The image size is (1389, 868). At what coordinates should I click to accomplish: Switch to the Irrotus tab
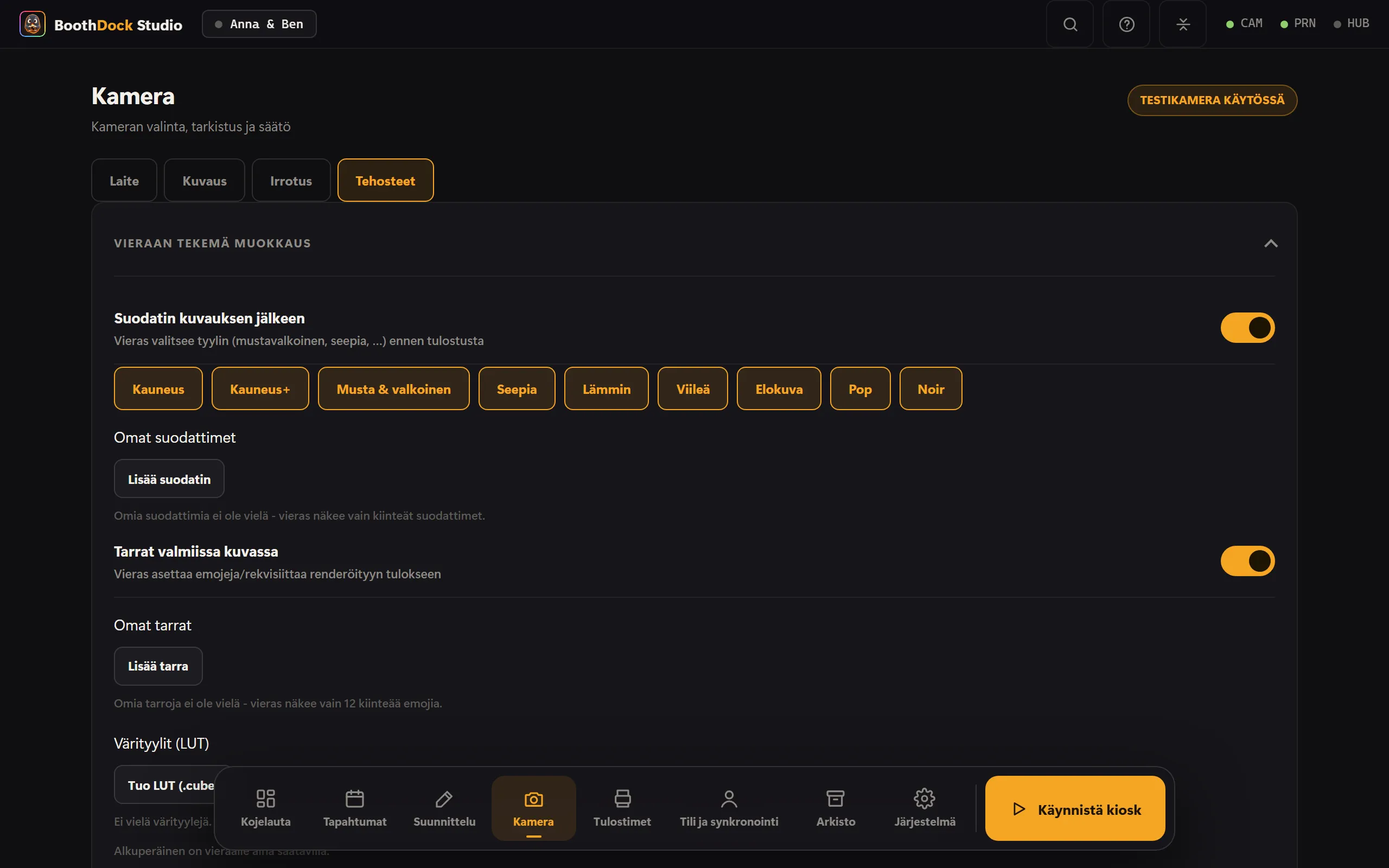[291, 180]
